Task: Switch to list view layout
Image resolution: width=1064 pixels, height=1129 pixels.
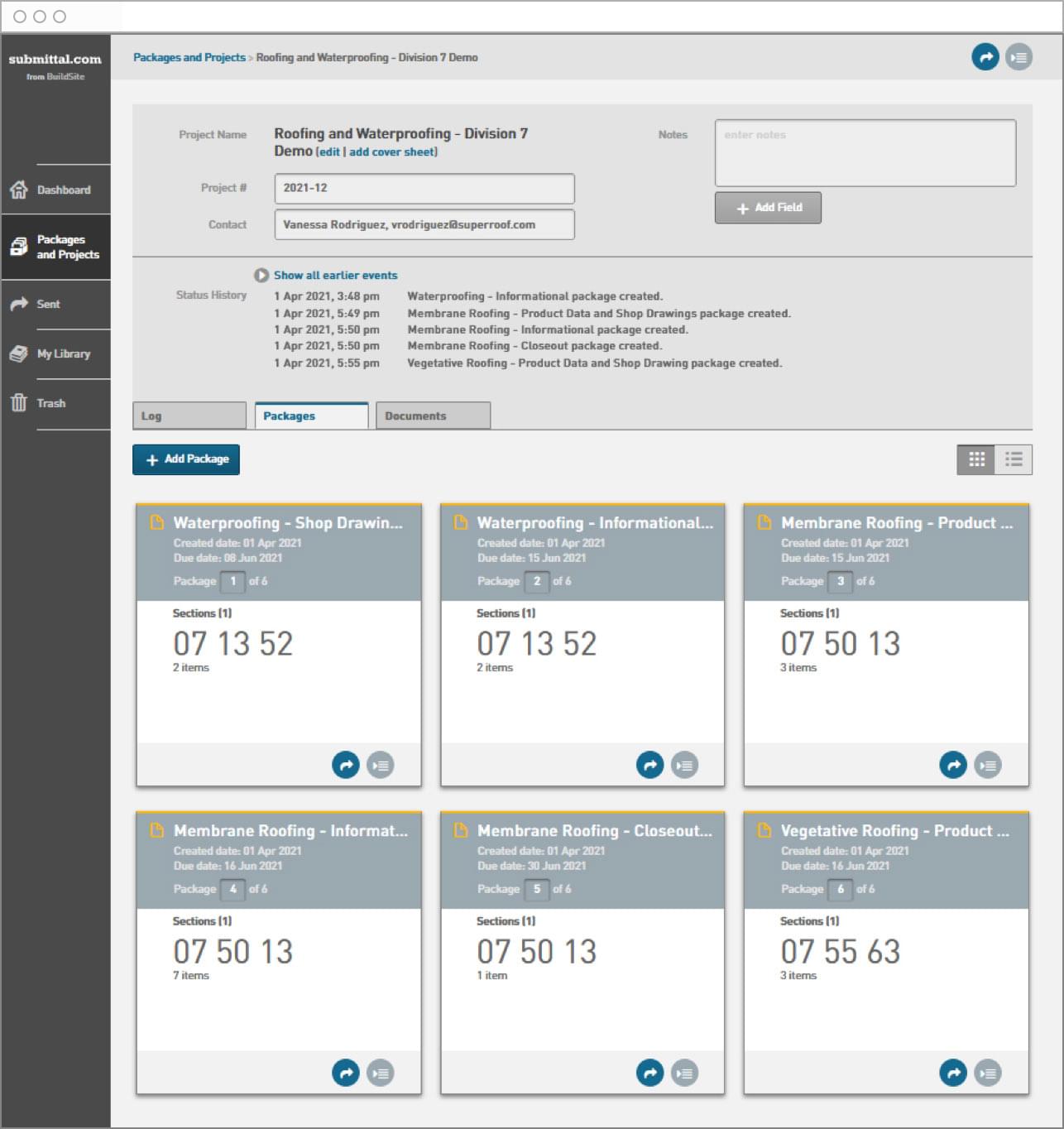Action: [x=1014, y=459]
